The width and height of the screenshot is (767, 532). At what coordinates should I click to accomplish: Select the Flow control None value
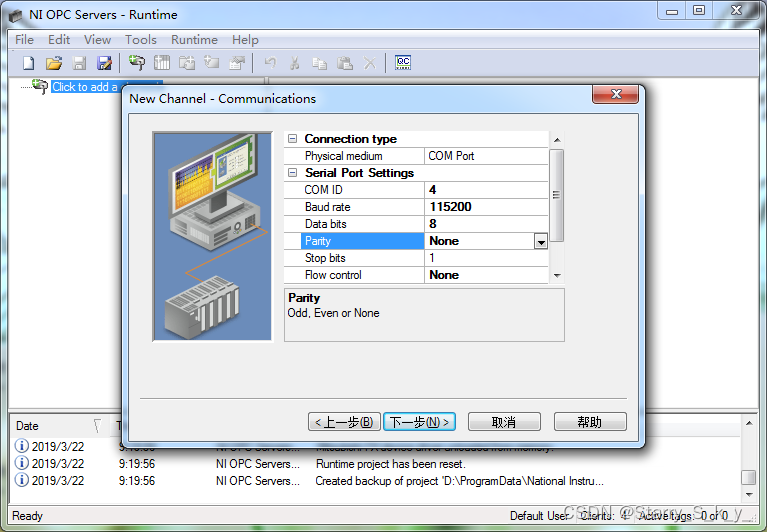(486, 275)
